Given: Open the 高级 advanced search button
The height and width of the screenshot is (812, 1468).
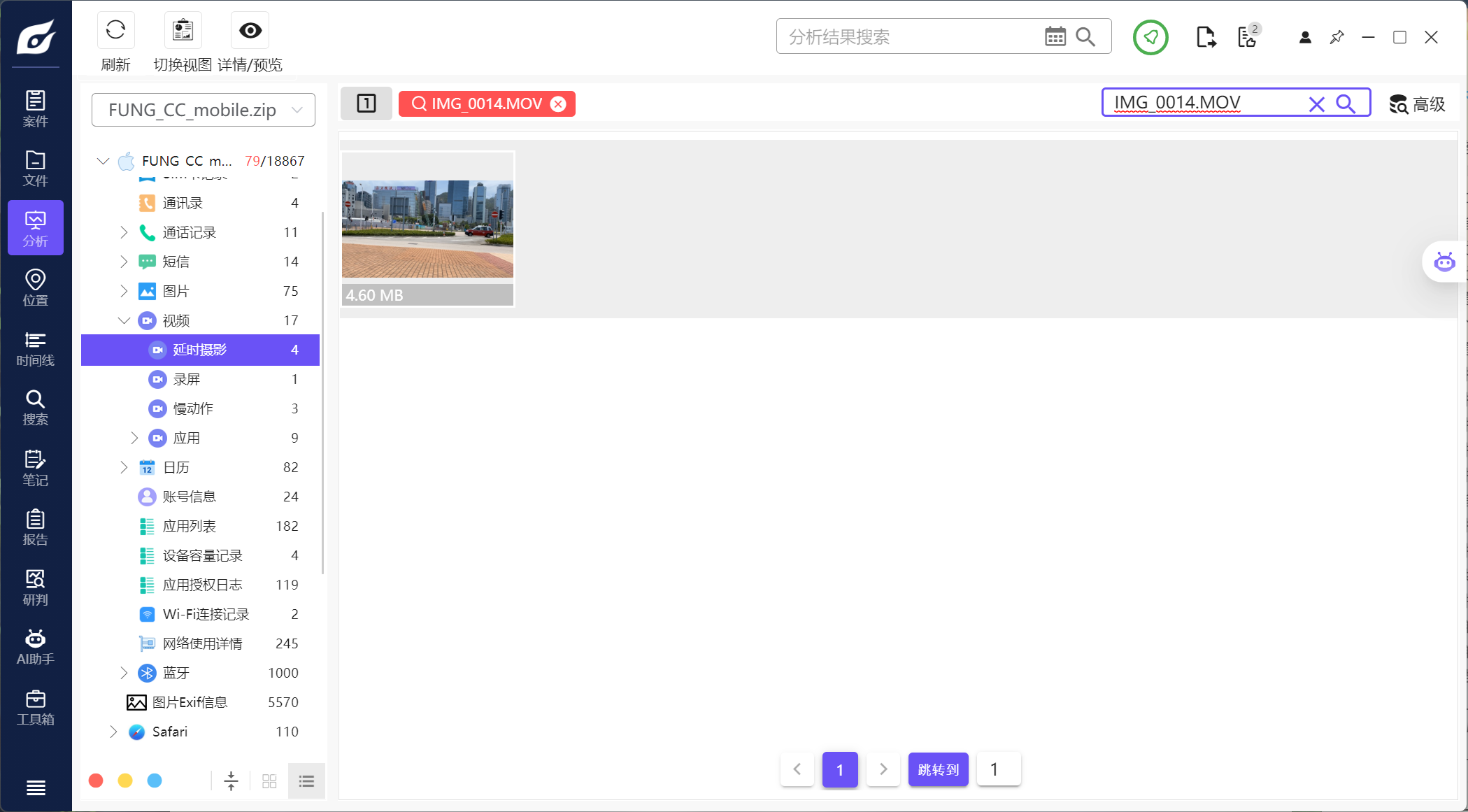Looking at the screenshot, I should pos(1417,104).
